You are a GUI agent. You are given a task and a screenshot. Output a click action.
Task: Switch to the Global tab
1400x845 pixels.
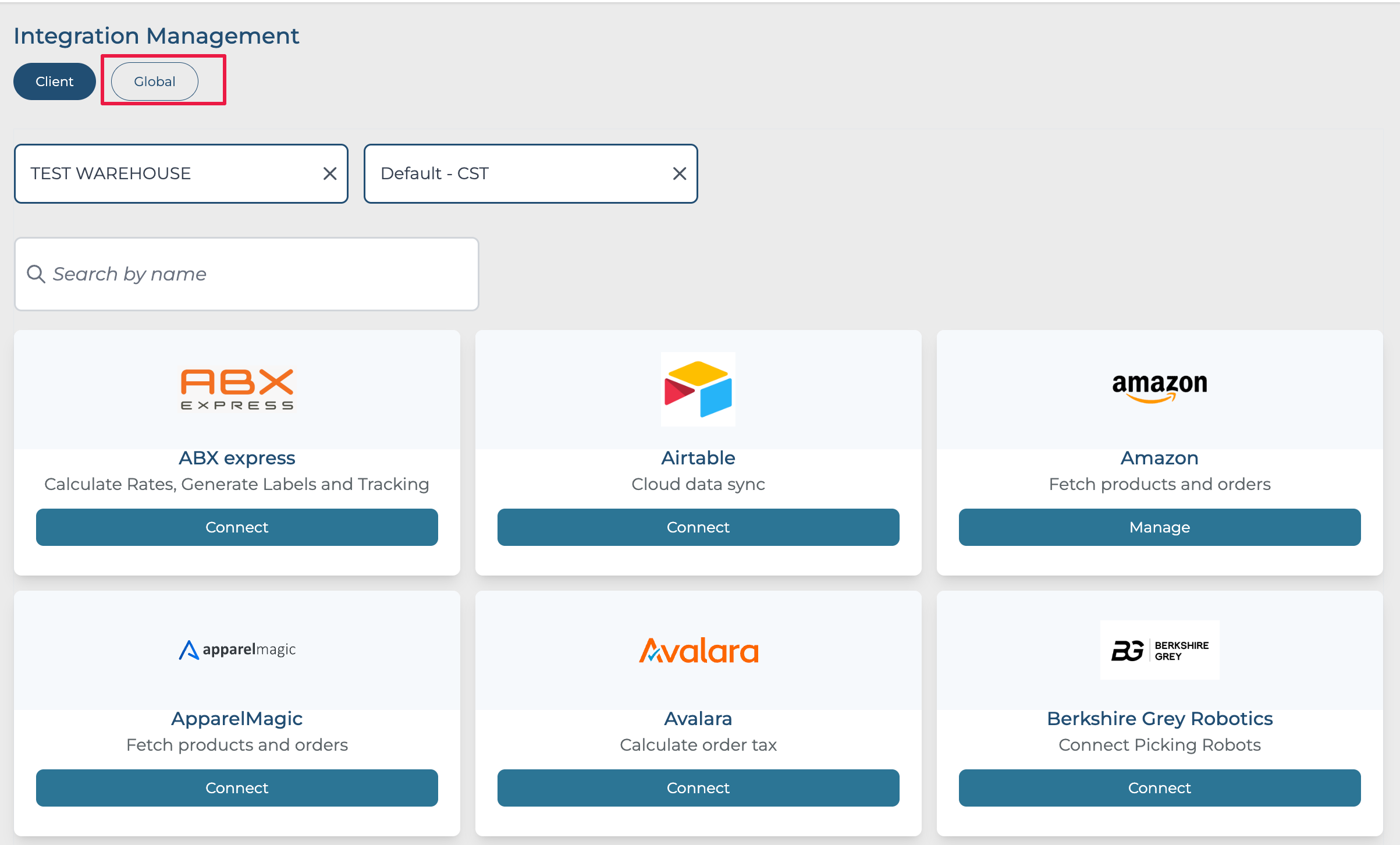(154, 81)
